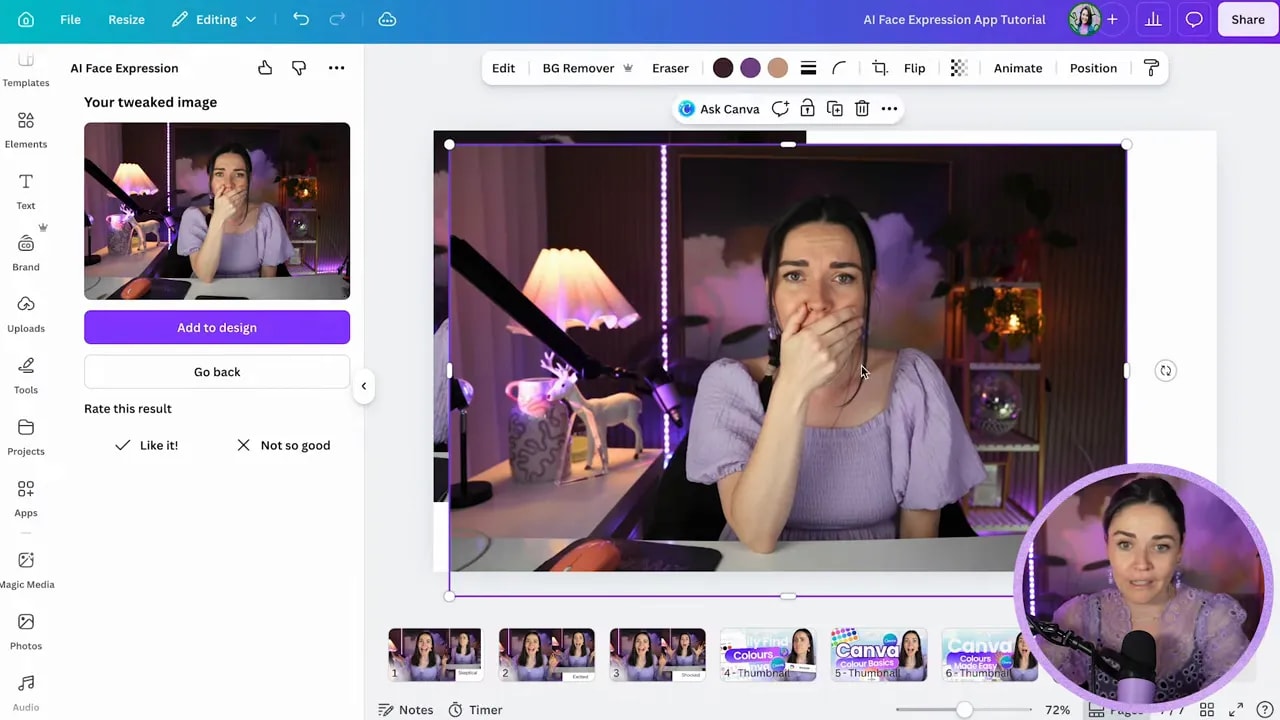Open the border style lines icon
The width and height of the screenshot is (1280, 720).
coord(808,68)
